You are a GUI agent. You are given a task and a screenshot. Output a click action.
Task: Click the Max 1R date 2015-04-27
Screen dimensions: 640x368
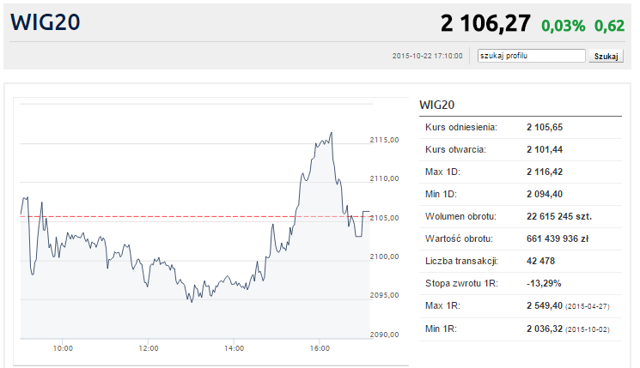587,306
